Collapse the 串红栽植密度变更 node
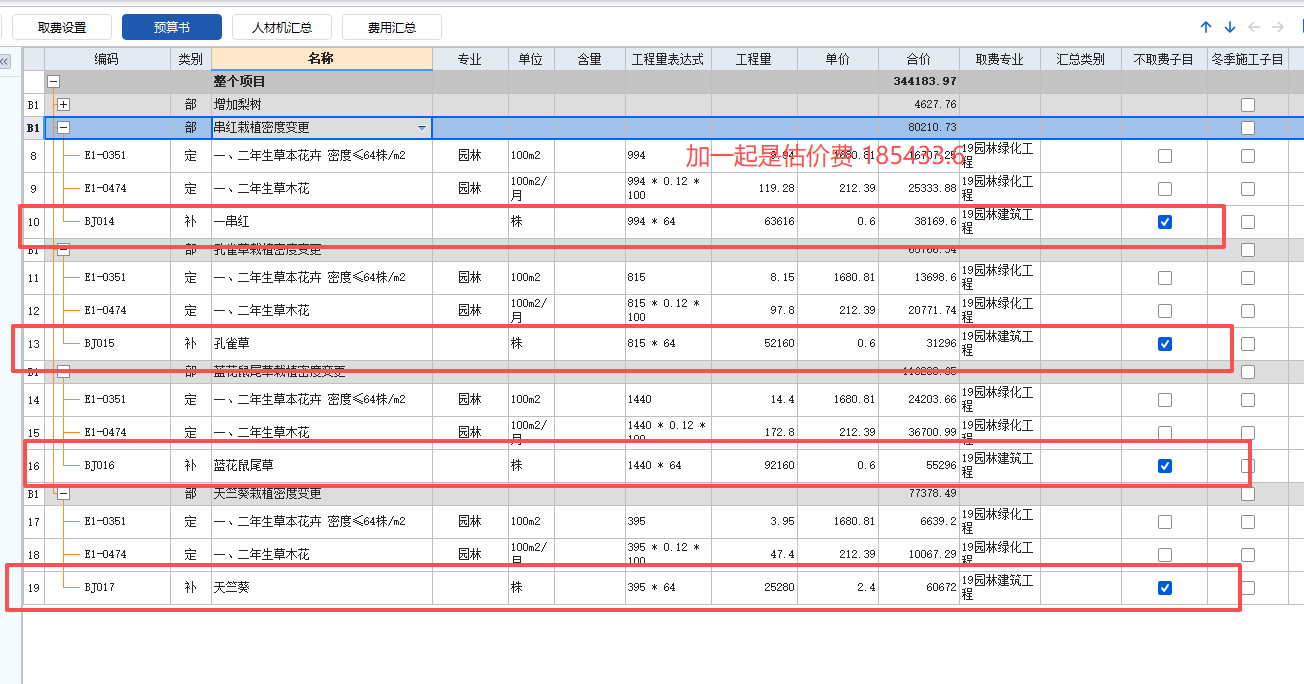Screen dimensions: 1304x684 pos(62,128)
